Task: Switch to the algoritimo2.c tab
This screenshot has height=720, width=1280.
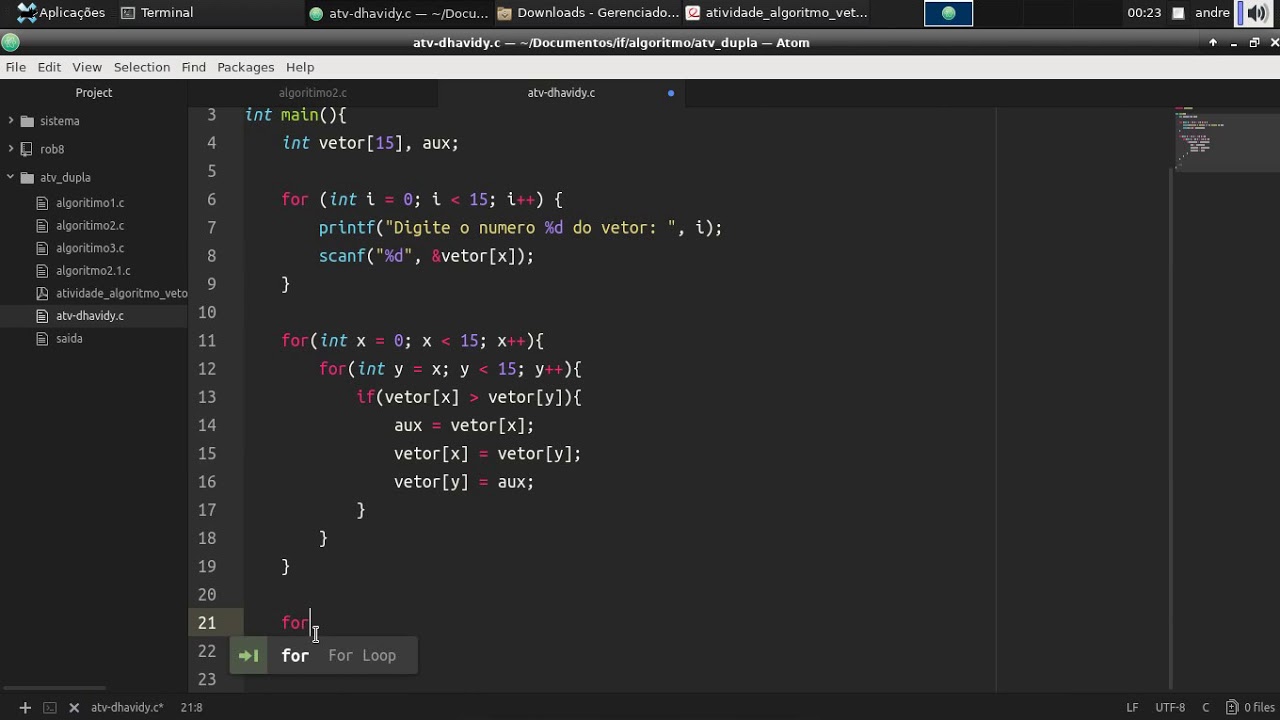Action: [313, 92]
